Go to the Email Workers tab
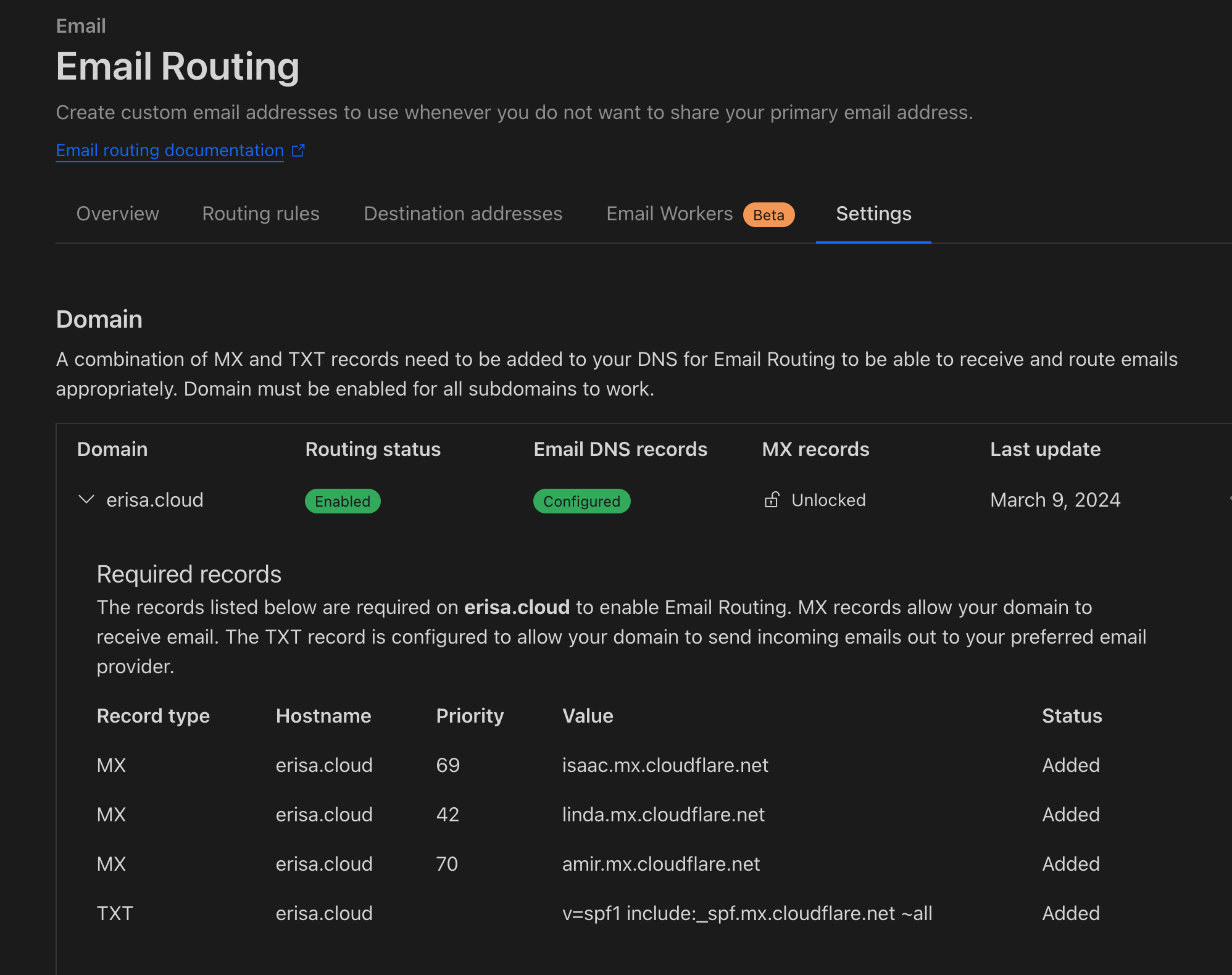This screenshot has width=1232, height=975. pyautogui.click(x=669, y=214)
